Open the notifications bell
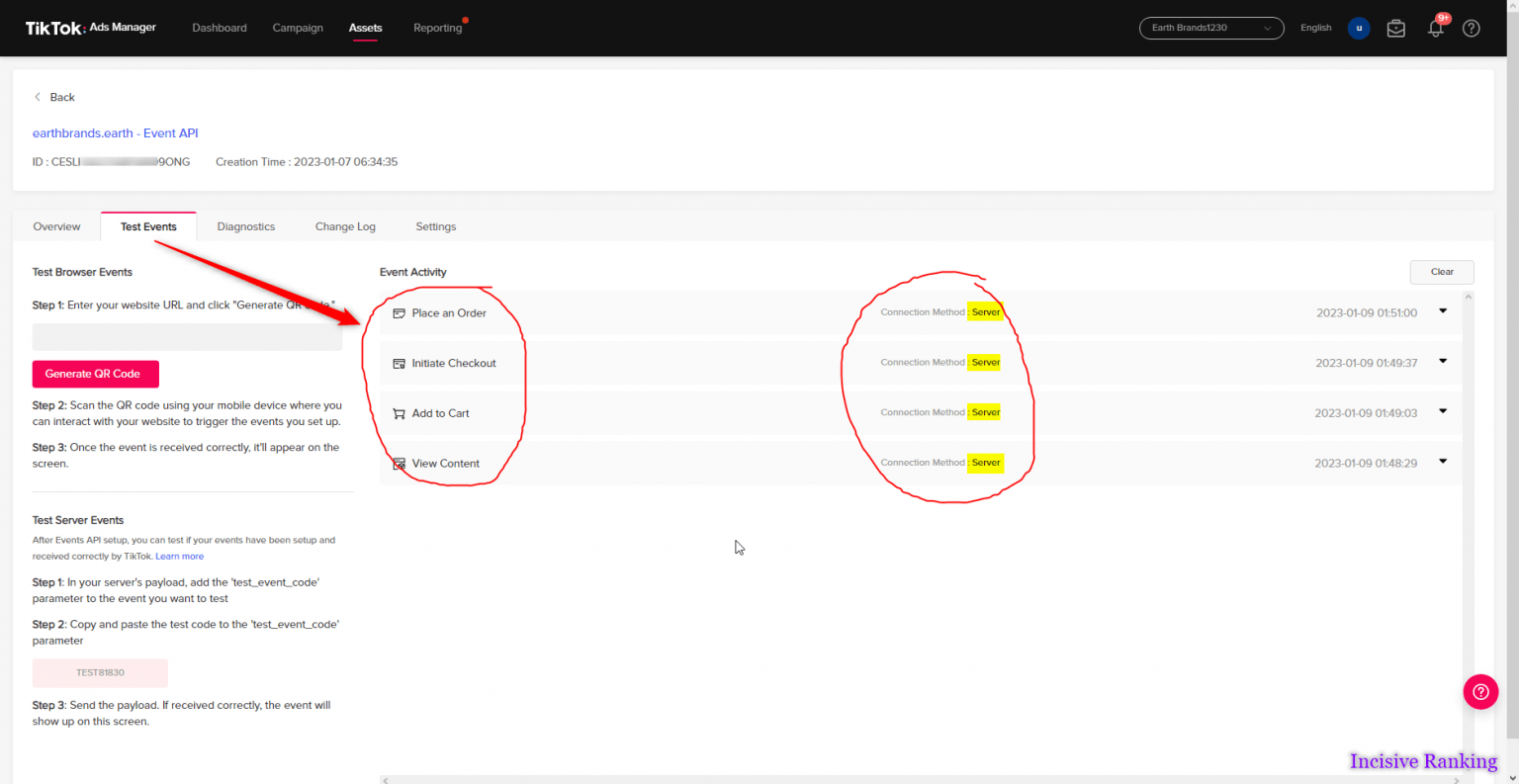Image resolution: width=1519 pixels, height=784 pixels. pos(1436,28)
